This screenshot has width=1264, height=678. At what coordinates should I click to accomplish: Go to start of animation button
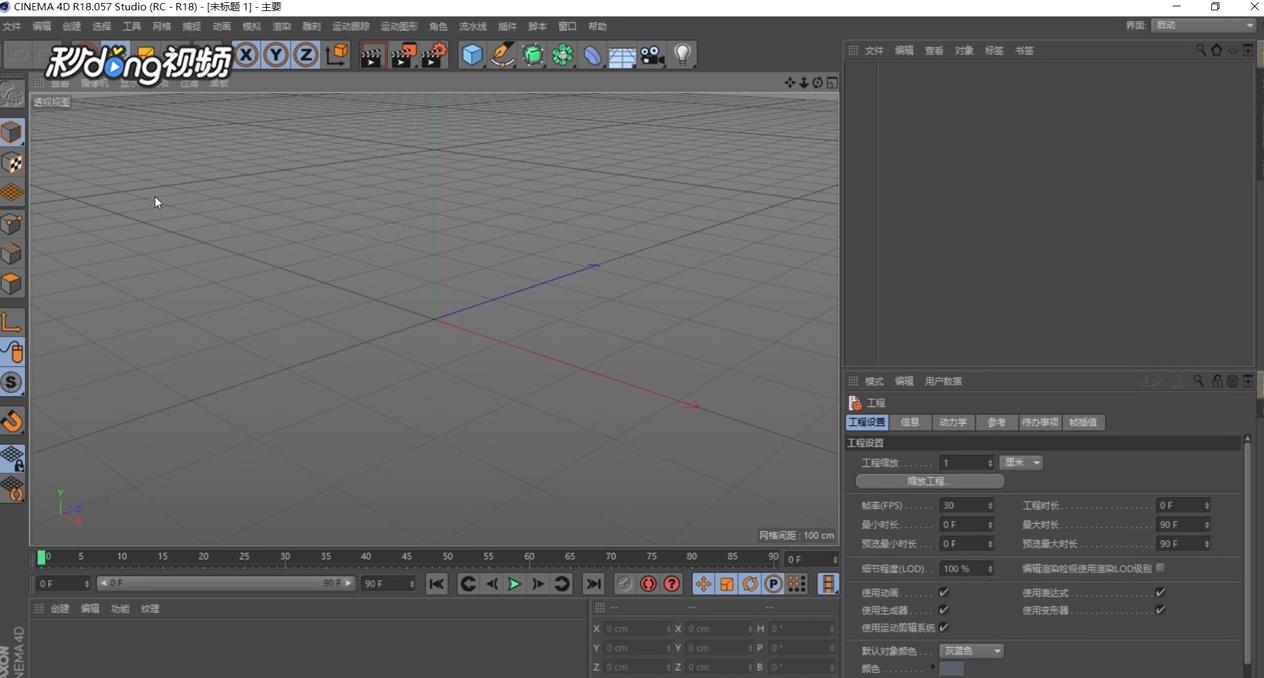(436, 584)
